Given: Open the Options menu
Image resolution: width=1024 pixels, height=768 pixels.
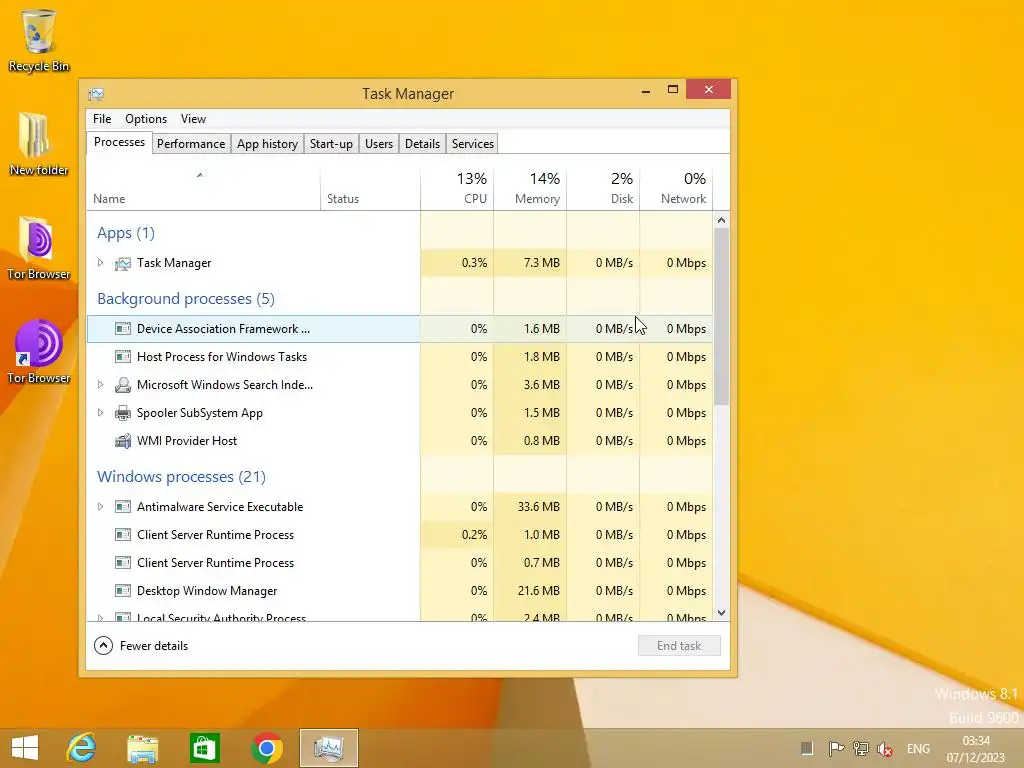Looking at the screenshot, I should click(146, 119).
